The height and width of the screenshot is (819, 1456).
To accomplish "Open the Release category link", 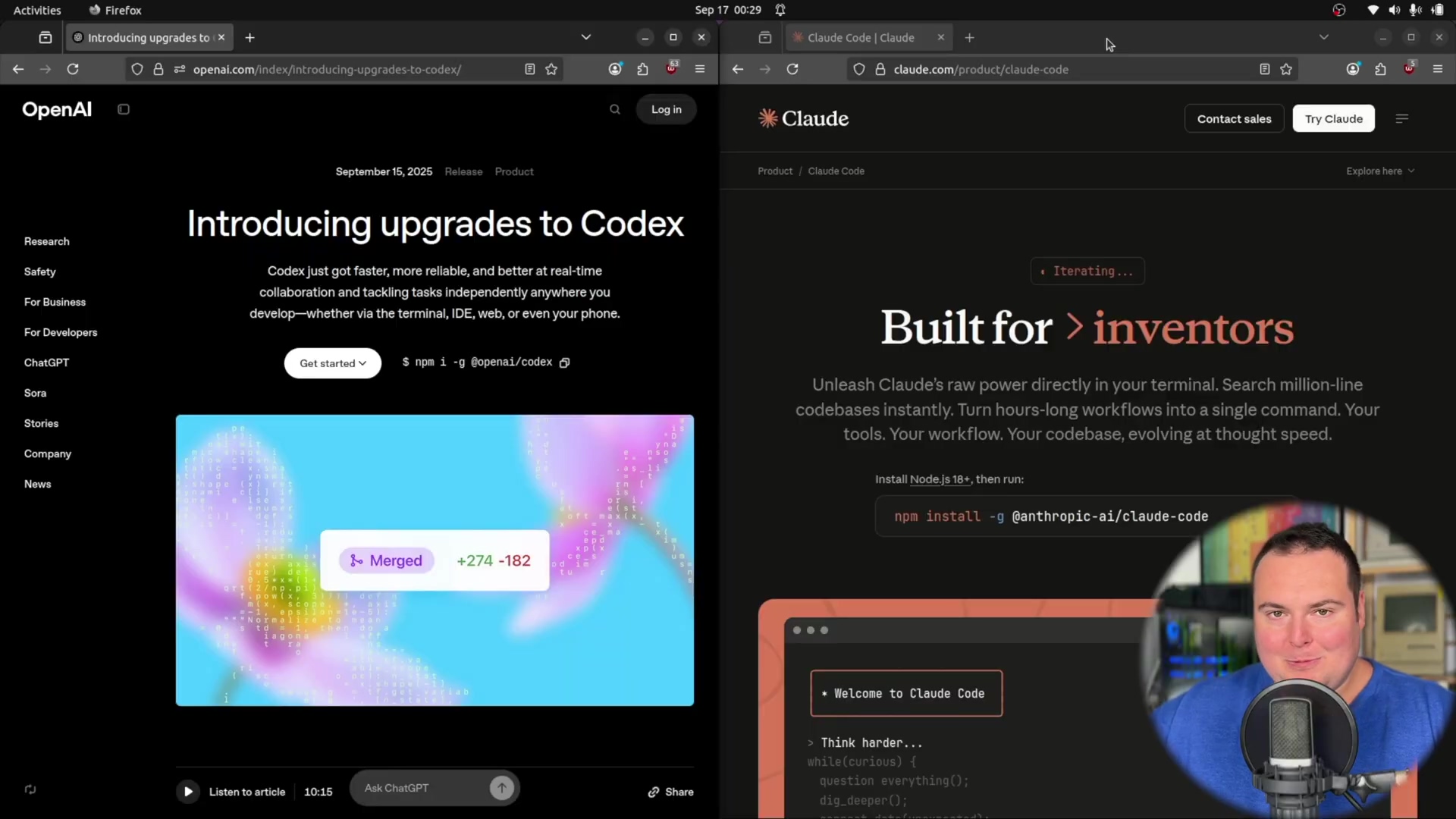I will pyautogui.click(x=463, y=171).
